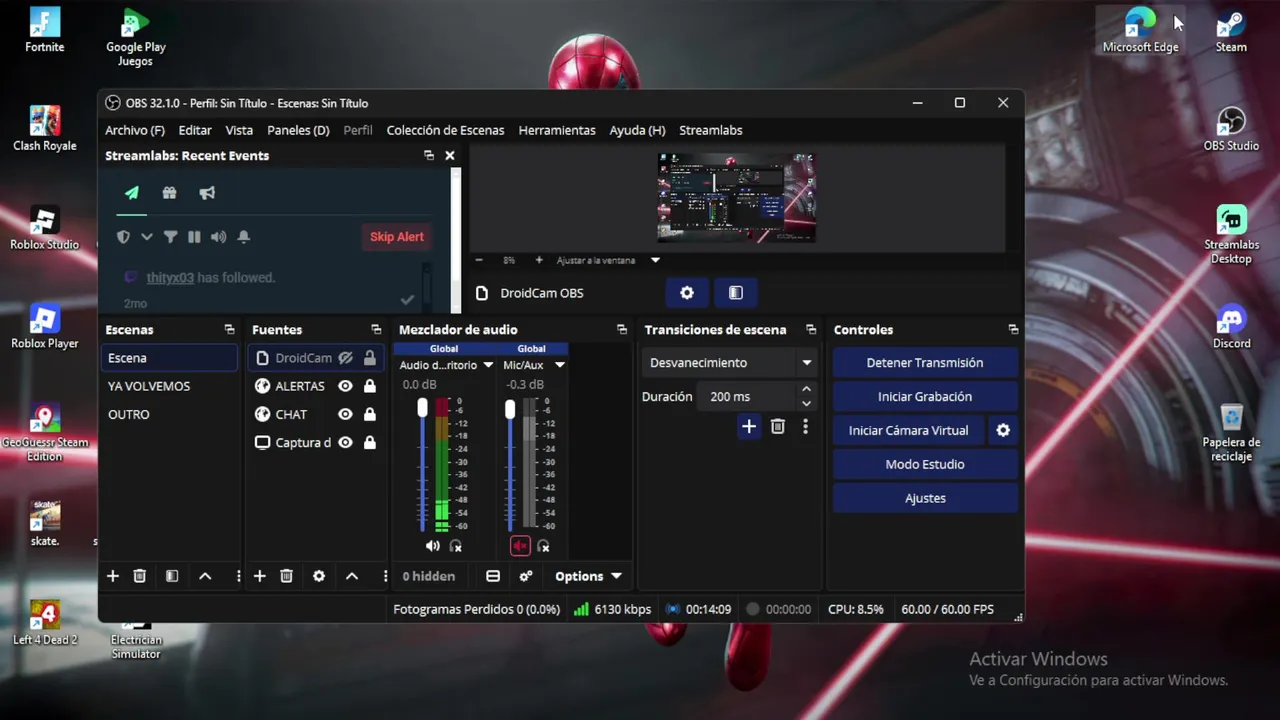
Task: Unlock the ALERTAS source
Action: (370, 386)
